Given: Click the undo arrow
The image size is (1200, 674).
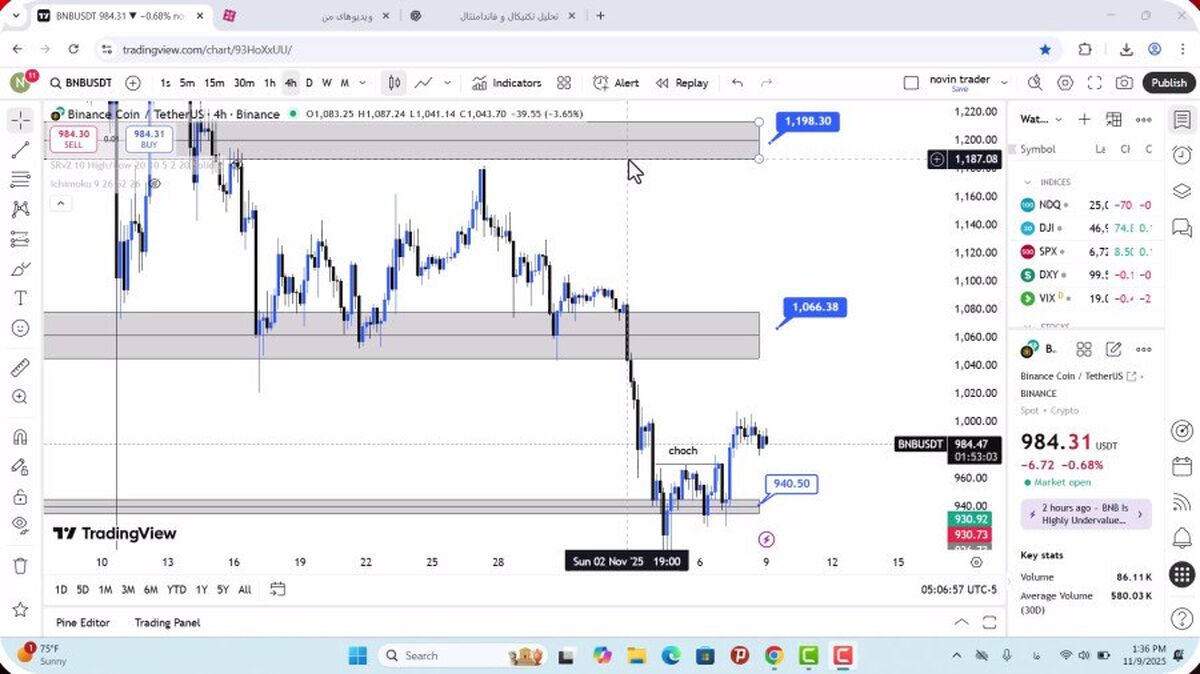Looking at the screenshot, I should click(x=738, y=83).
